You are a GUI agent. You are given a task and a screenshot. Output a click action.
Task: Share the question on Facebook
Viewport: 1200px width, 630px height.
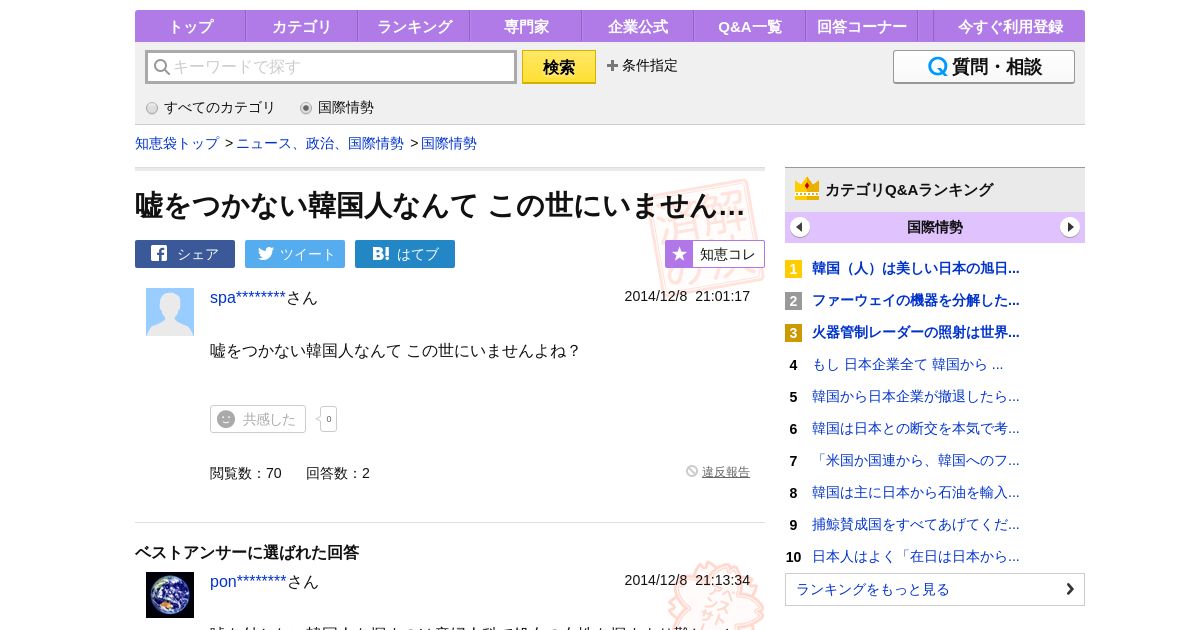185,254
